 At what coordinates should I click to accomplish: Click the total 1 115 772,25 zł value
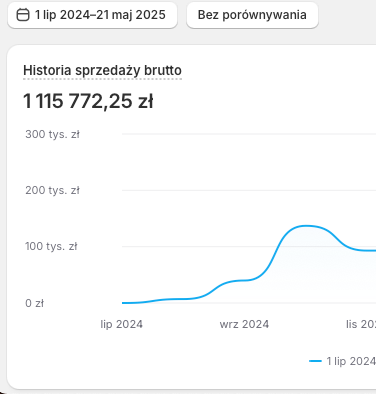[88, 101]
